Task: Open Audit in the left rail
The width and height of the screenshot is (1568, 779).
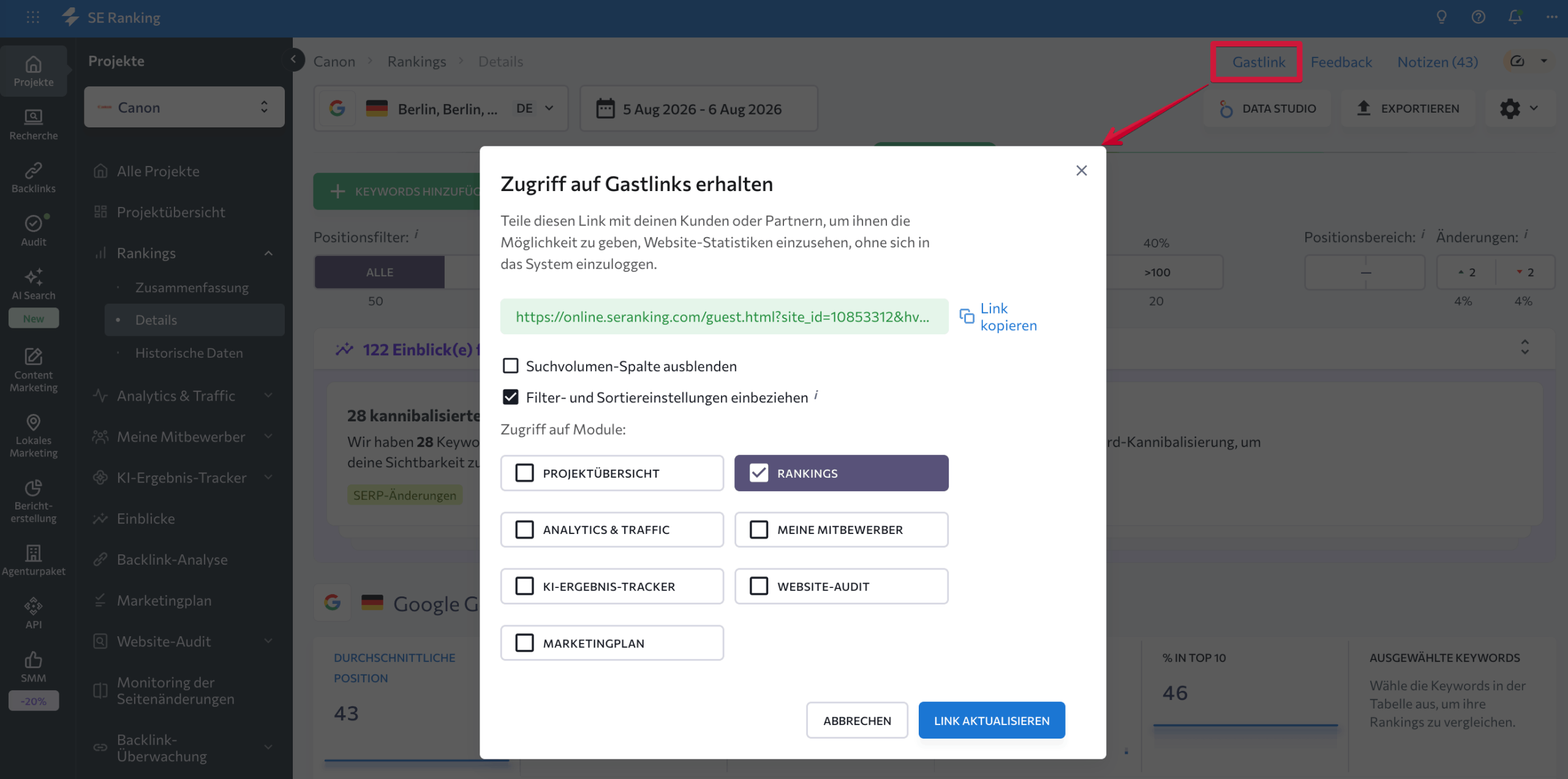Action: point(34,231)
